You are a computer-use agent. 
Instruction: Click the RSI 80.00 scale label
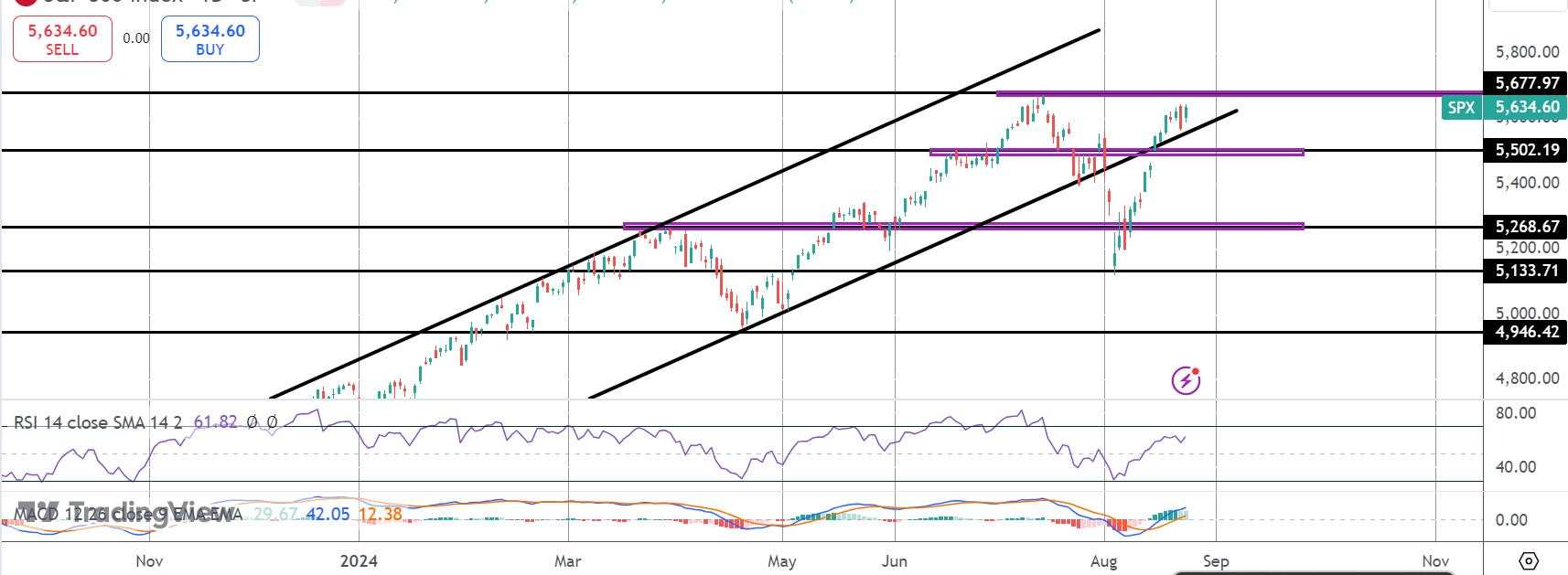click(1516, 413)
